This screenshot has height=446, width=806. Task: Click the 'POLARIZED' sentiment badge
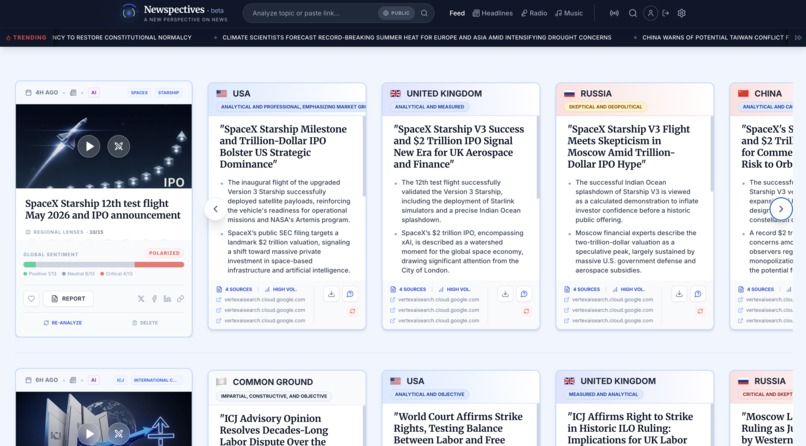(x=164, y=253)
